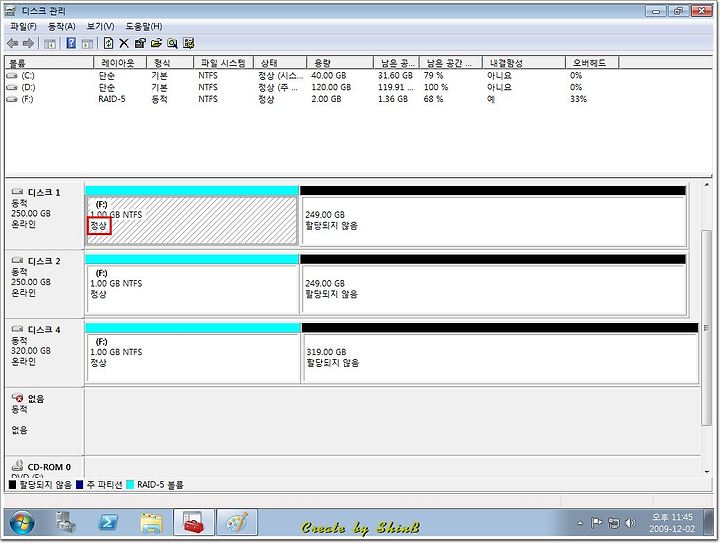Screen dimensions: 720x543
Task: Open Help via the question mark icon
Action: click(71, 43)
